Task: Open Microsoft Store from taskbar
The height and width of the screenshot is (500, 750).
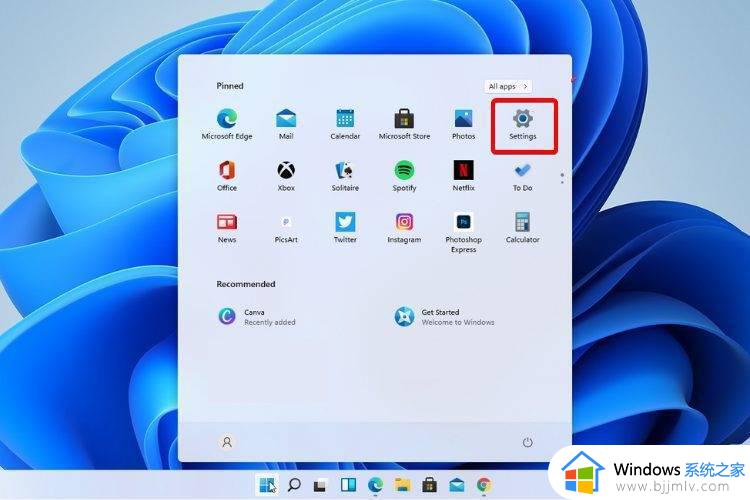Action: tap(430, 485)
